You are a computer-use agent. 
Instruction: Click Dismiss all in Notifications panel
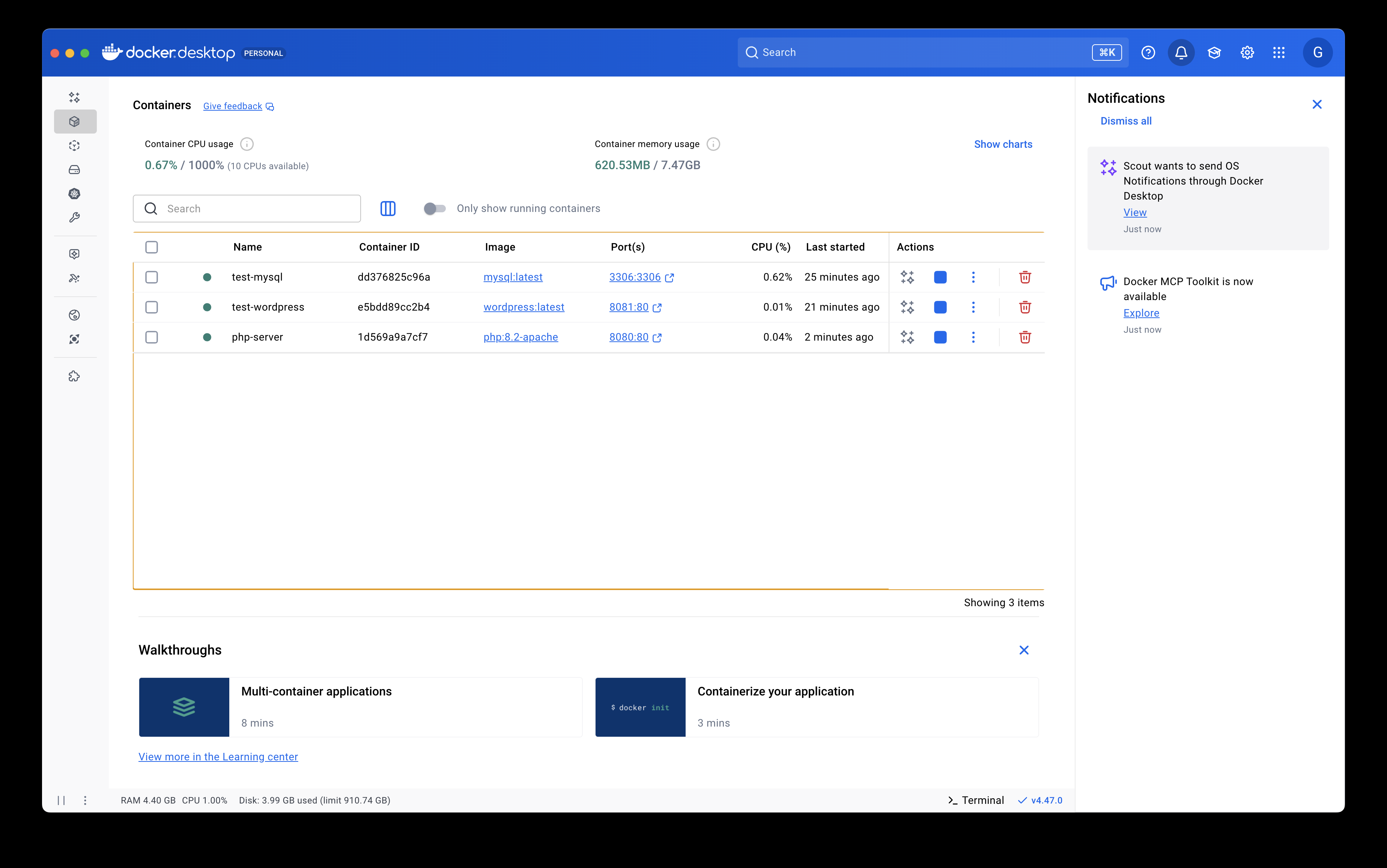click(x=1126, y=121)
